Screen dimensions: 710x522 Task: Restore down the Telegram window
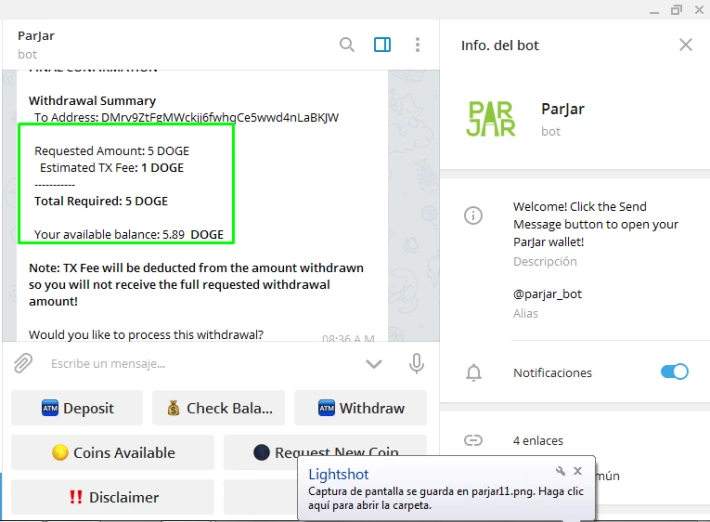click(x=676, y=10)
